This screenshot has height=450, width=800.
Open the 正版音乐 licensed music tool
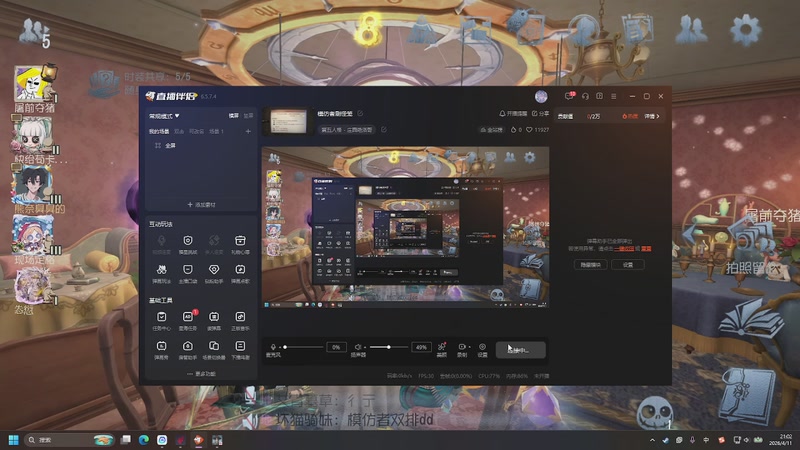pos(240,317)
